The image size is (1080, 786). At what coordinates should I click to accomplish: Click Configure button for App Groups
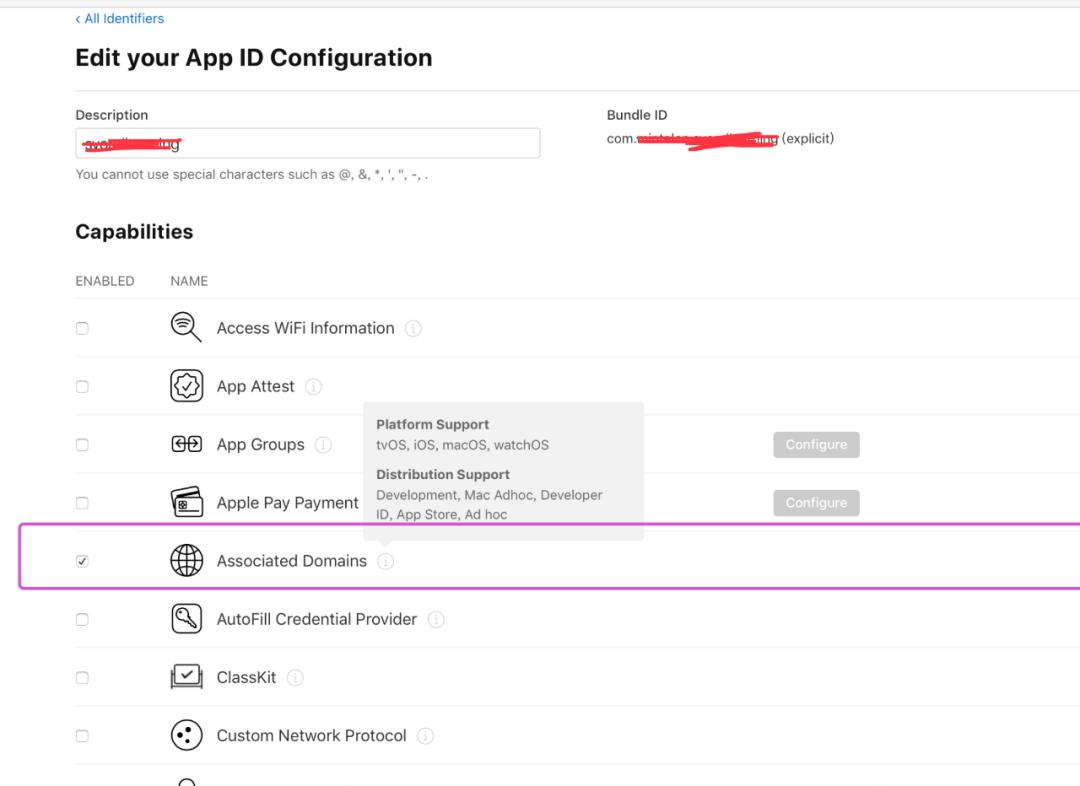coord(816,445)
